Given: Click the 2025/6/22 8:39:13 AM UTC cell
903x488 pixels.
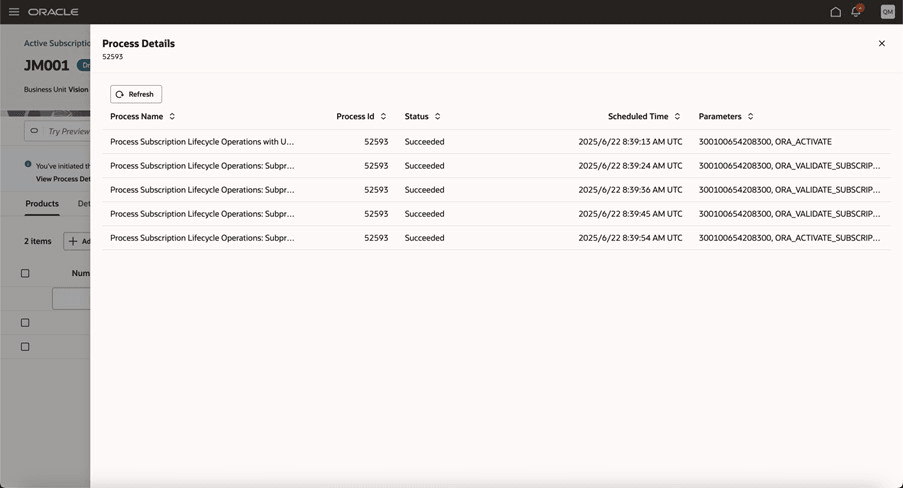Looking at the screenshot, I should pyautogui.click(x=630, y=142).
